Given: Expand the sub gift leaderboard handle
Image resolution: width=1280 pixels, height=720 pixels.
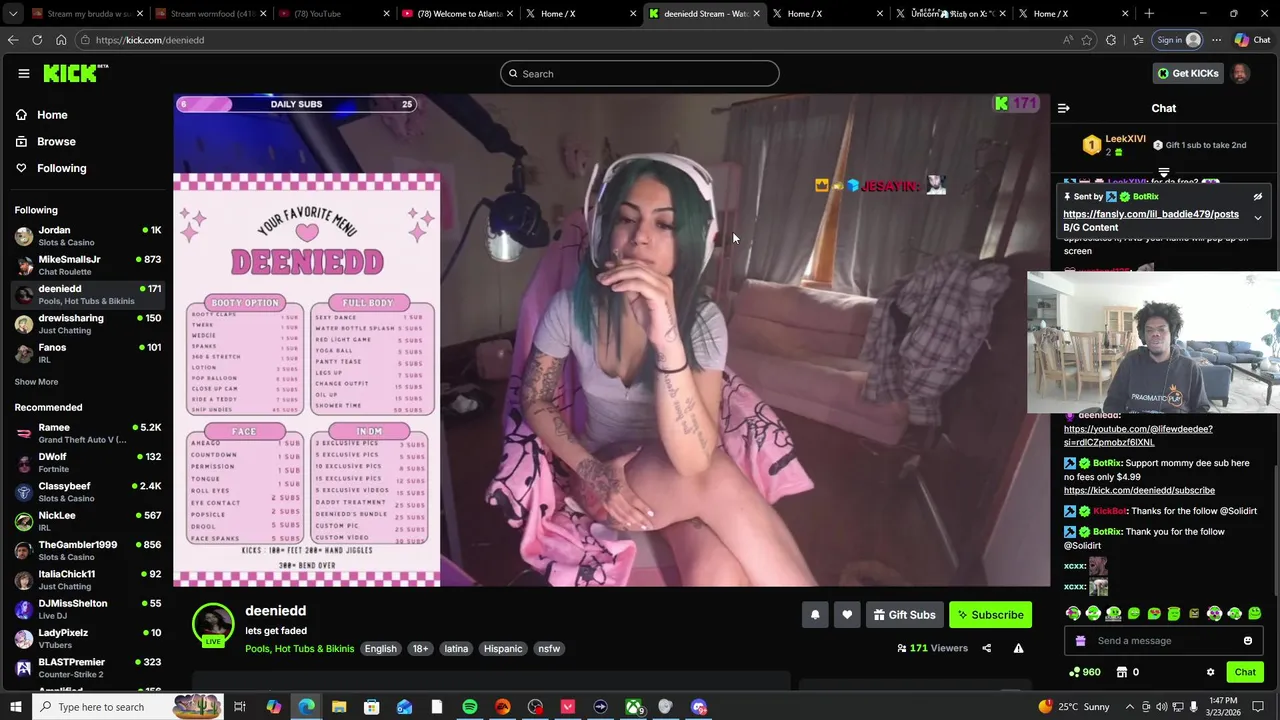Looking at the screenshot, I should [x=1163, y=172].
